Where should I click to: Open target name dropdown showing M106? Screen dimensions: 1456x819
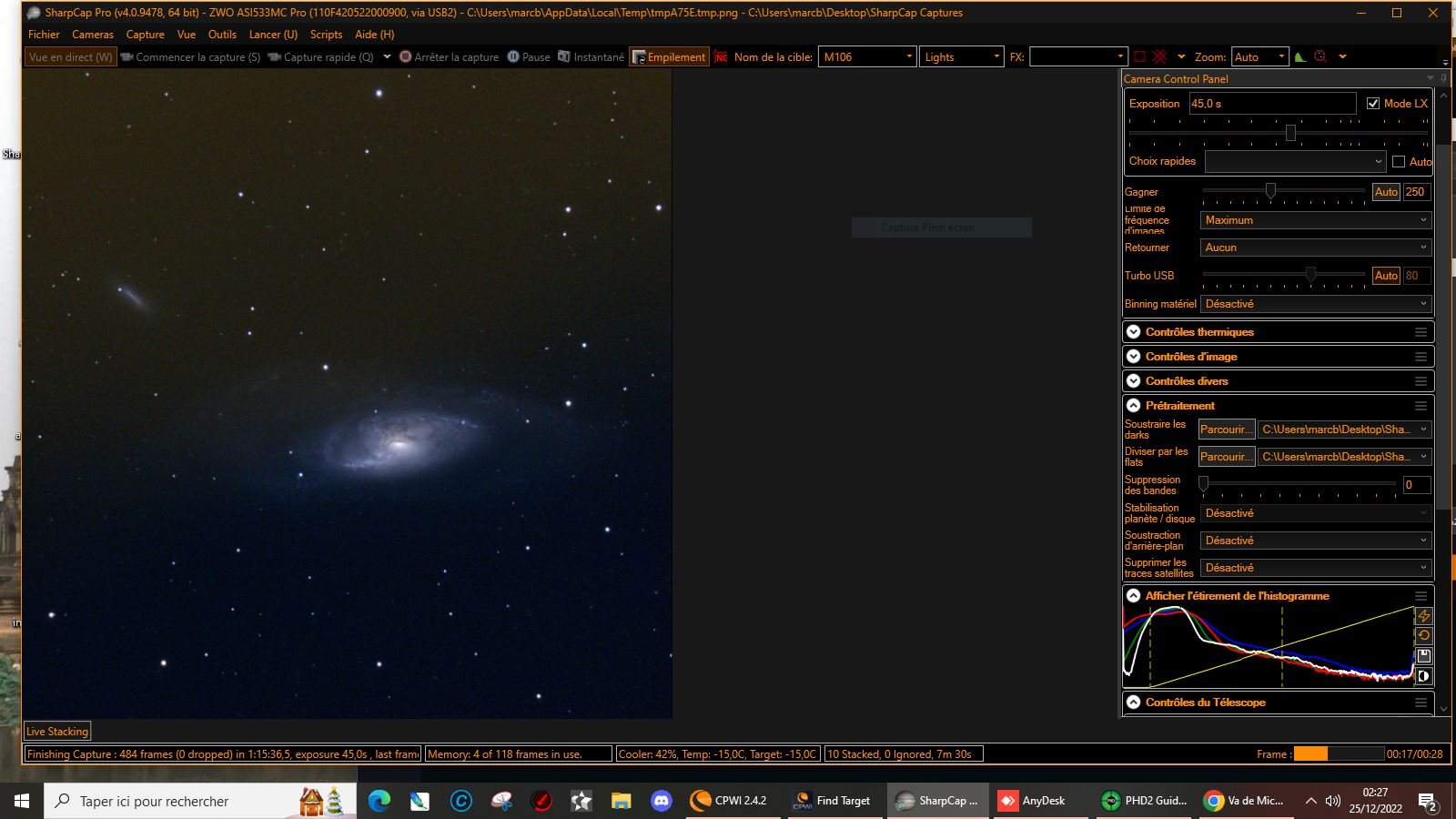(867, 56)
